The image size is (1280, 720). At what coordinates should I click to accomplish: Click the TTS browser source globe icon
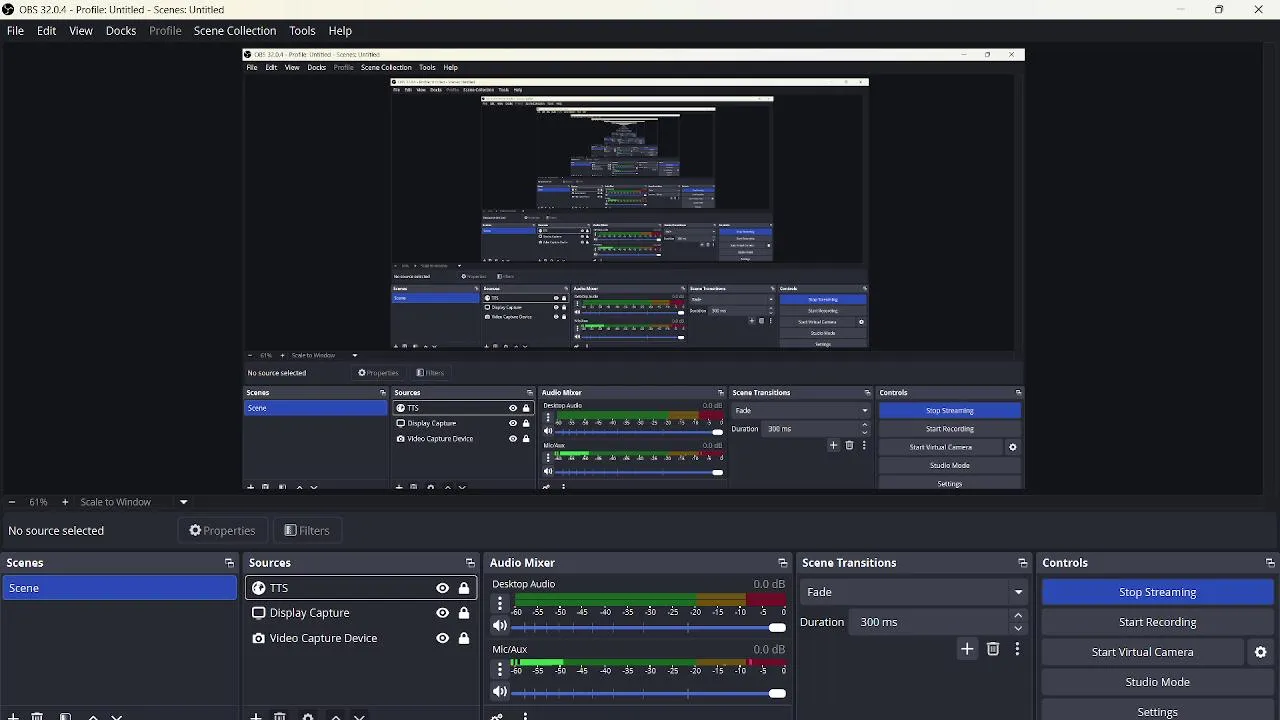[259, 588]
